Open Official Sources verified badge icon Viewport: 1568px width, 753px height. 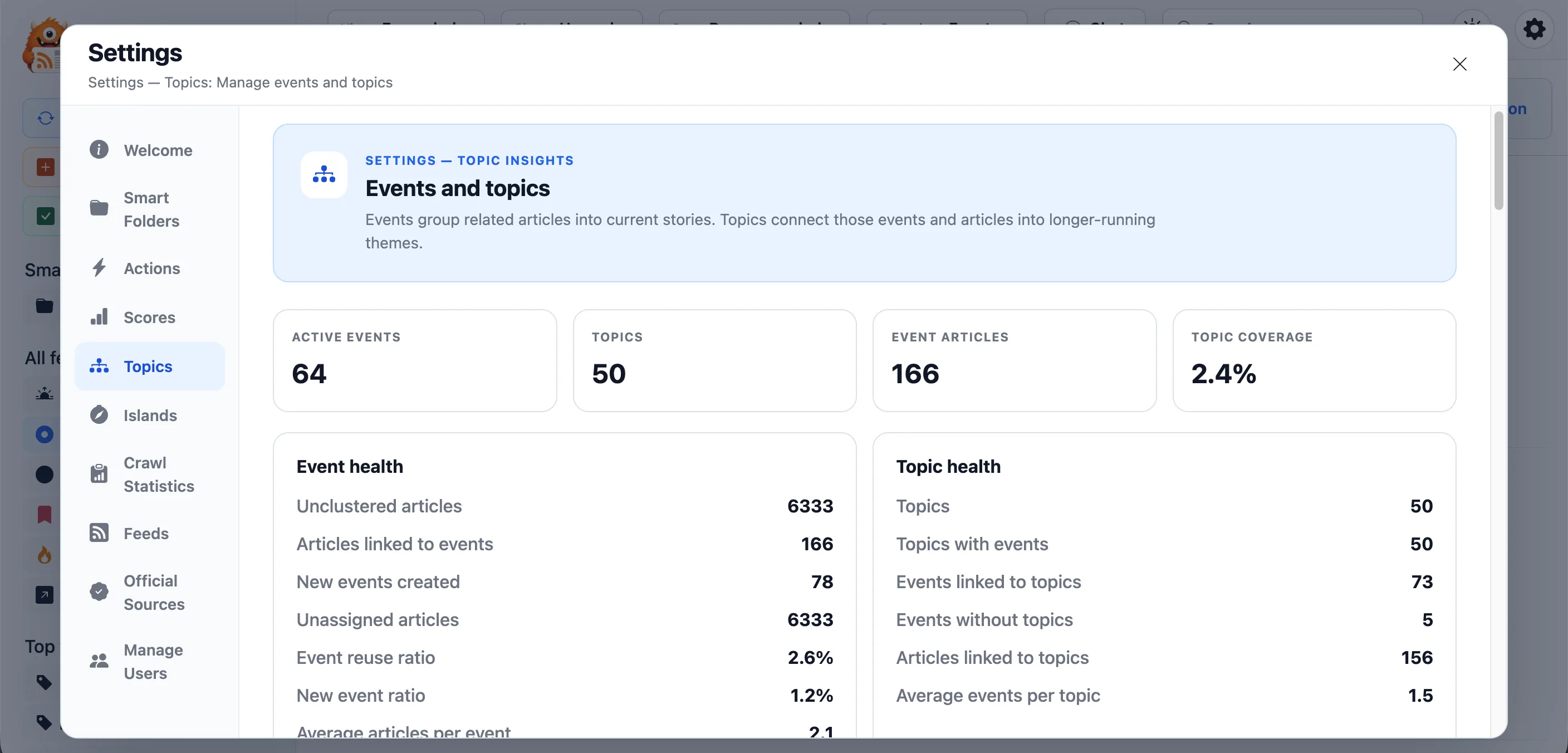[x=99, y=591]
